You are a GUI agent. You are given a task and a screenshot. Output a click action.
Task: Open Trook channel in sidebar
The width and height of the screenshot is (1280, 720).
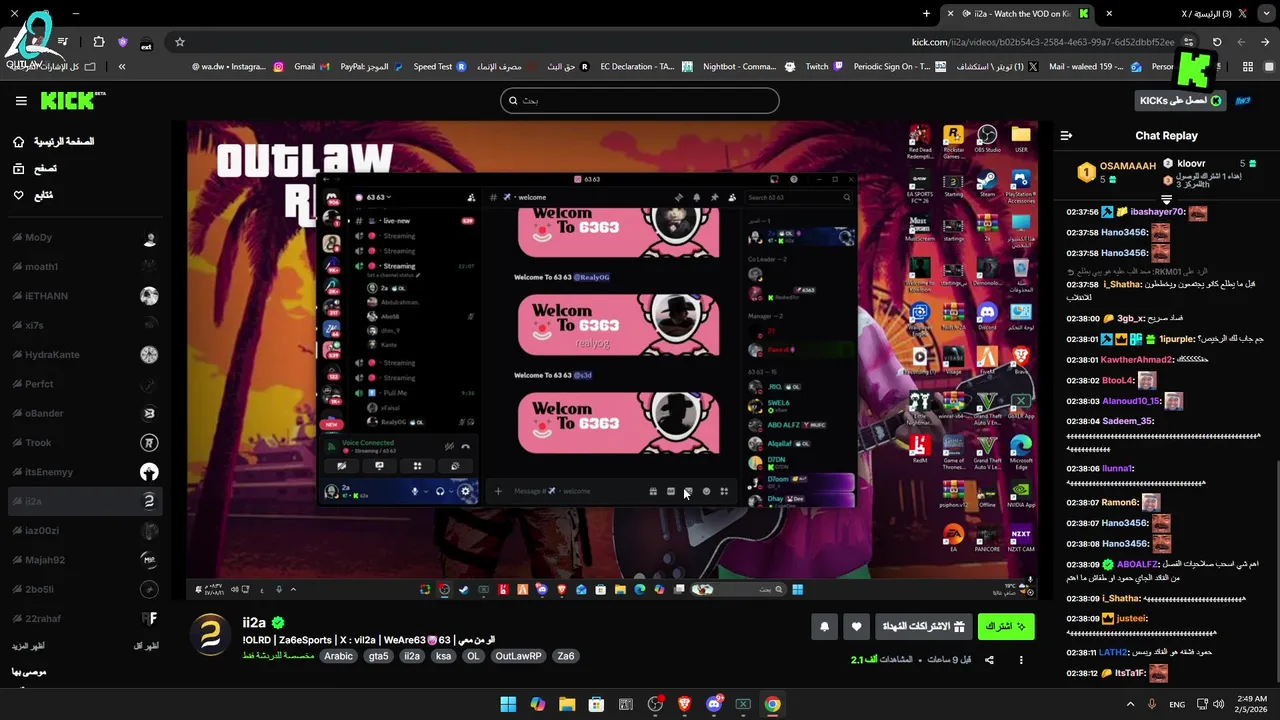pyautogui.click(x=84, y=443)
